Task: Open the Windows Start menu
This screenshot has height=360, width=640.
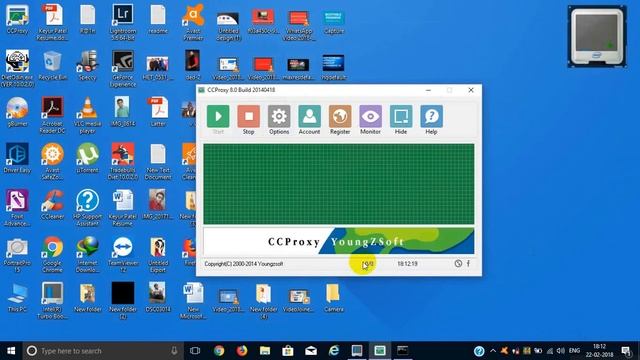Action: point(11,351)
